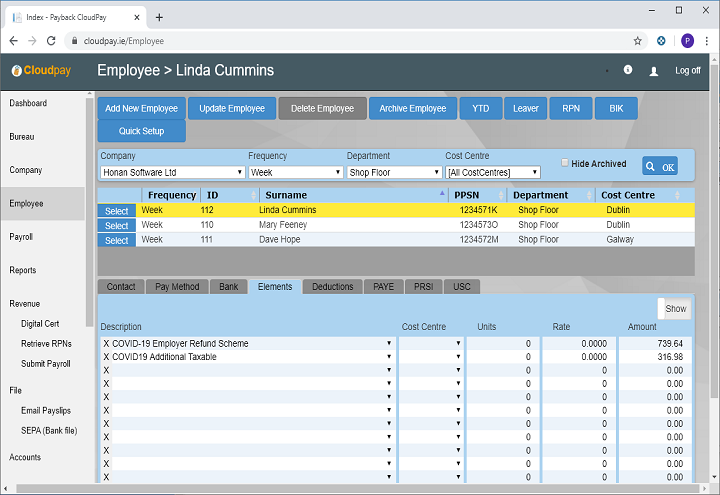The image size is (720, 495).
Task: Click Add New Employee button
Action: 141,108
